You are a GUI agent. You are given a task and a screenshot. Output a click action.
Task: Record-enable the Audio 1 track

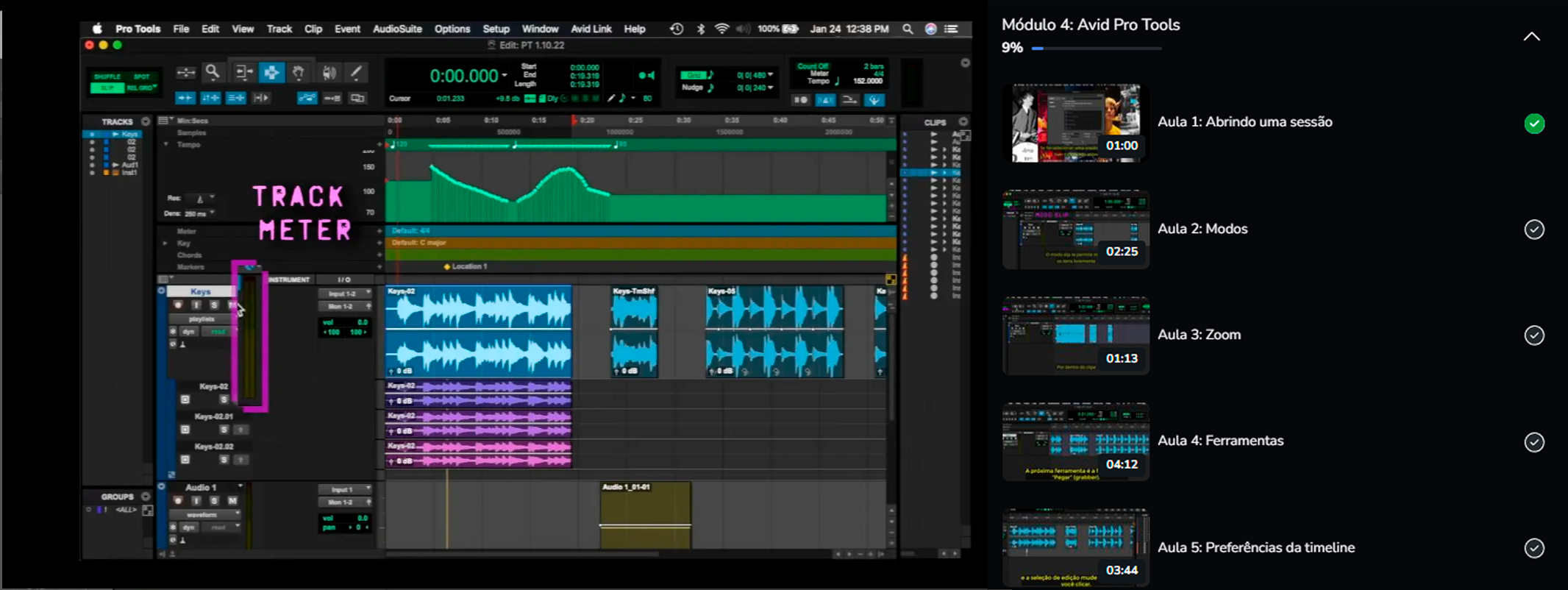pyautogui.click(x=178, y=501)
